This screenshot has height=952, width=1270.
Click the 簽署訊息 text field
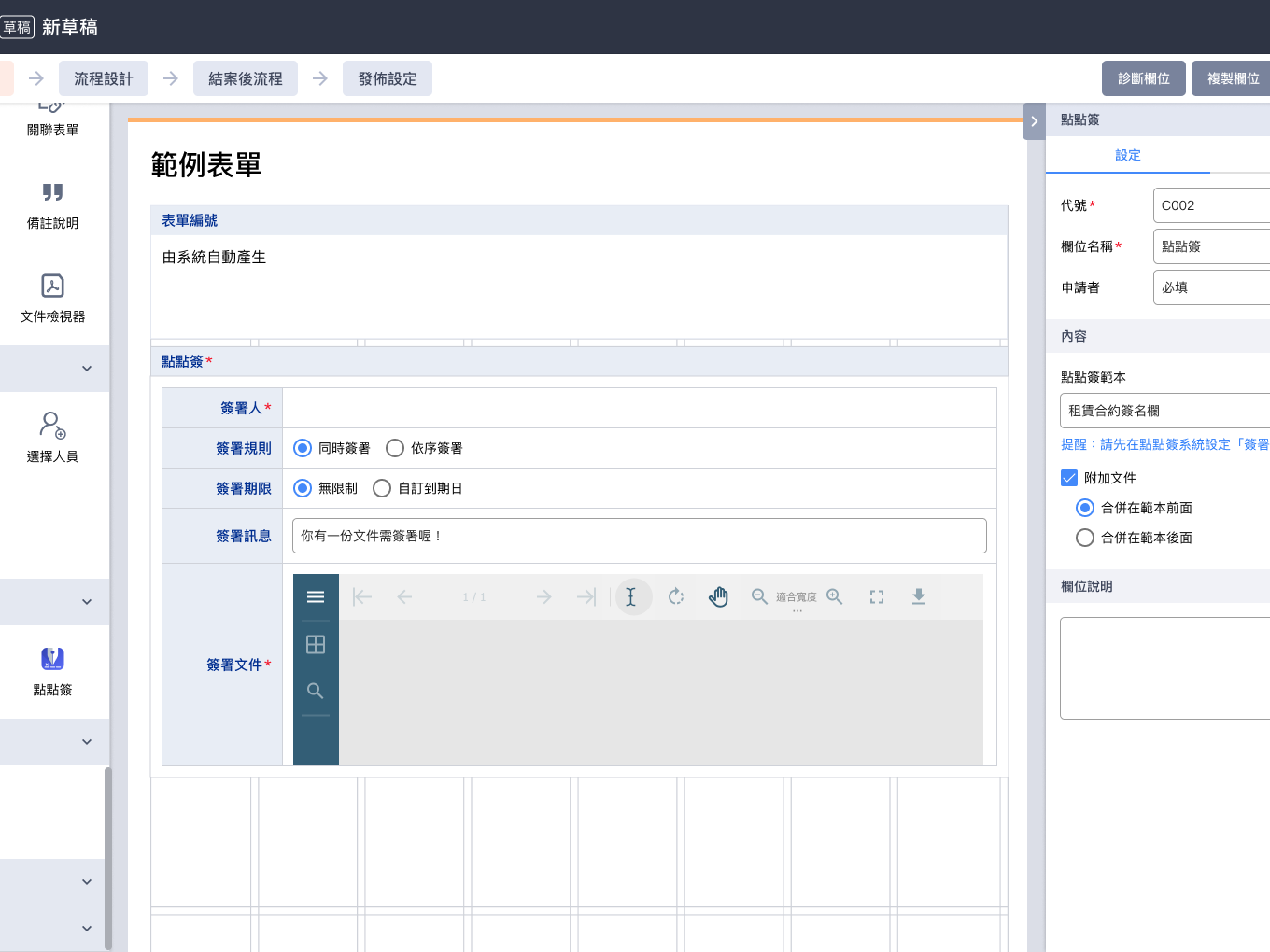[x=640, y=536]
